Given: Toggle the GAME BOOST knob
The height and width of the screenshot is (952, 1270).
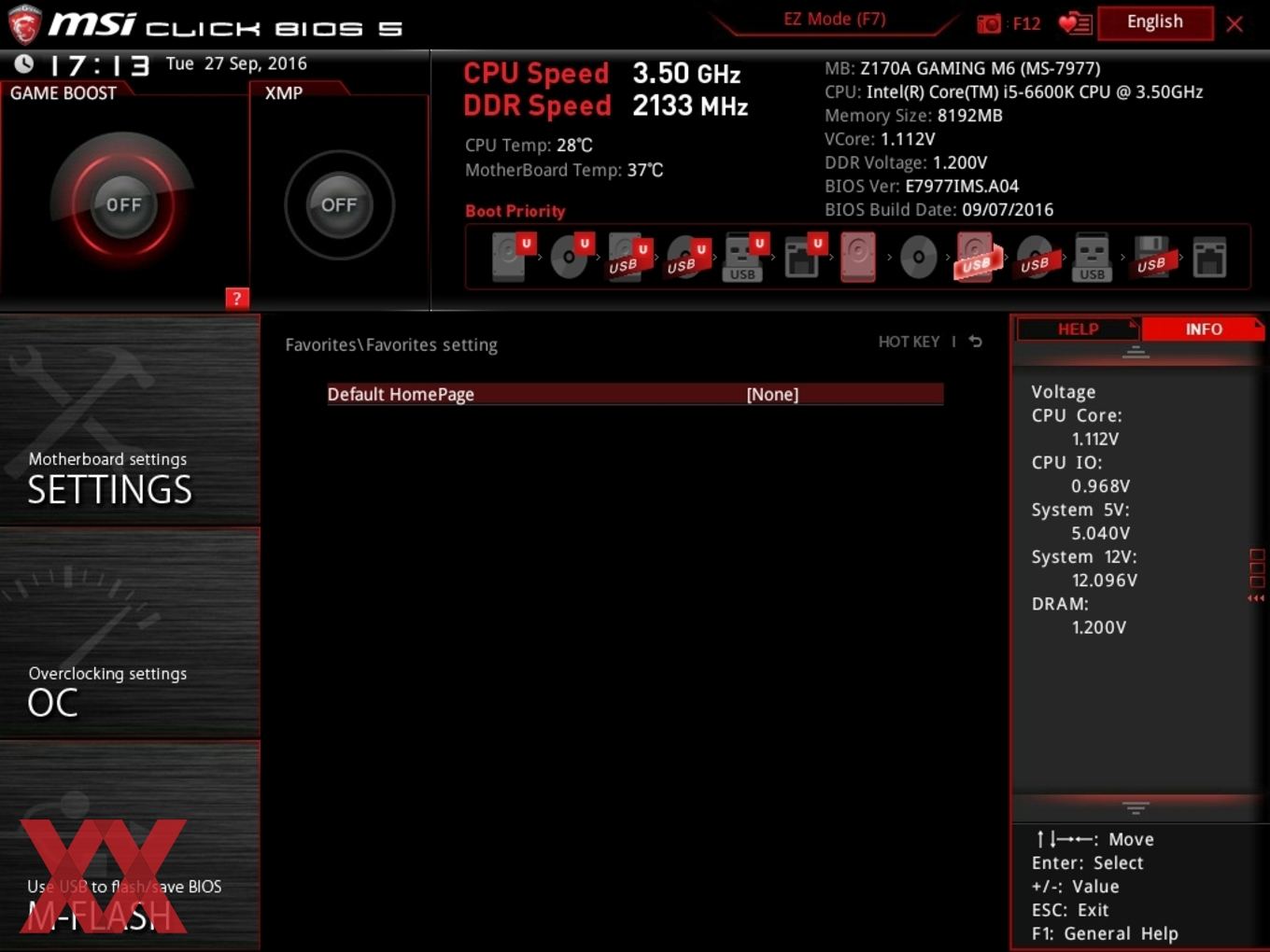Looking at the screenshot, I should (123, 204).
